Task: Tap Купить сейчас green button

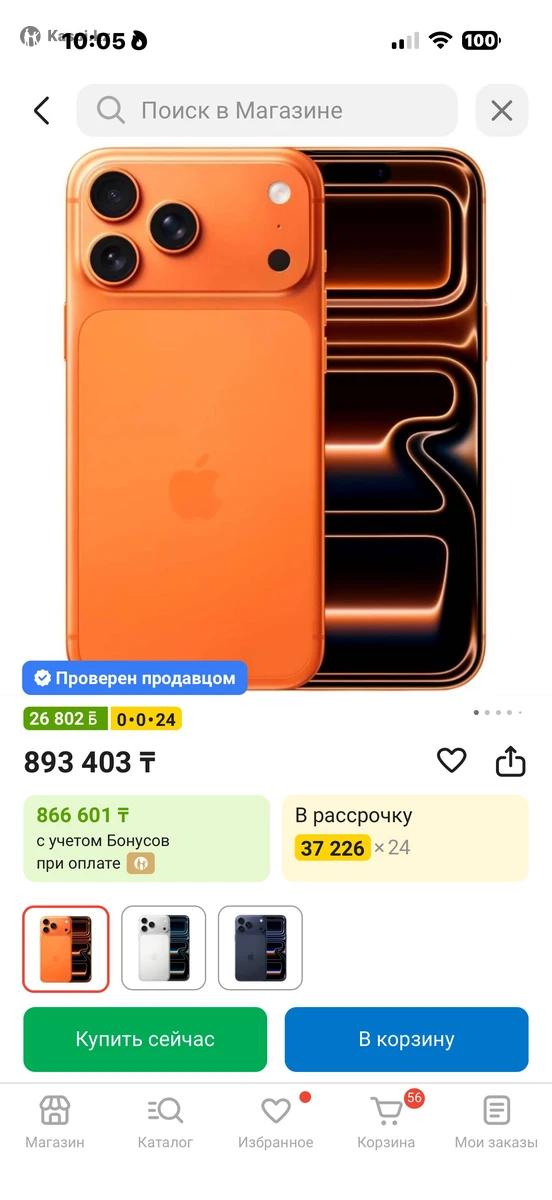Action: pyautogui.click(x=145, y=1039)
